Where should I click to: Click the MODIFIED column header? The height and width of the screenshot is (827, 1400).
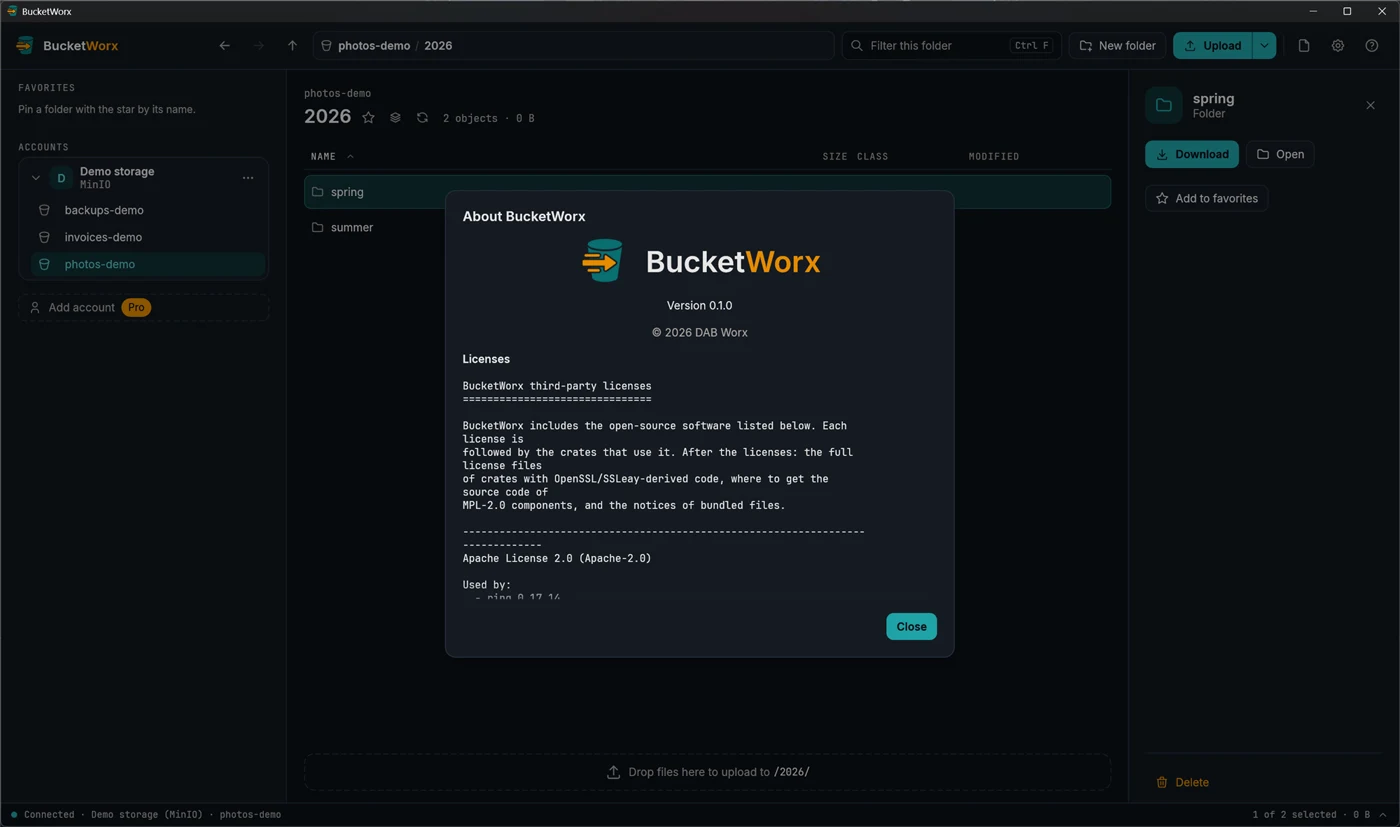coord(994,157)
